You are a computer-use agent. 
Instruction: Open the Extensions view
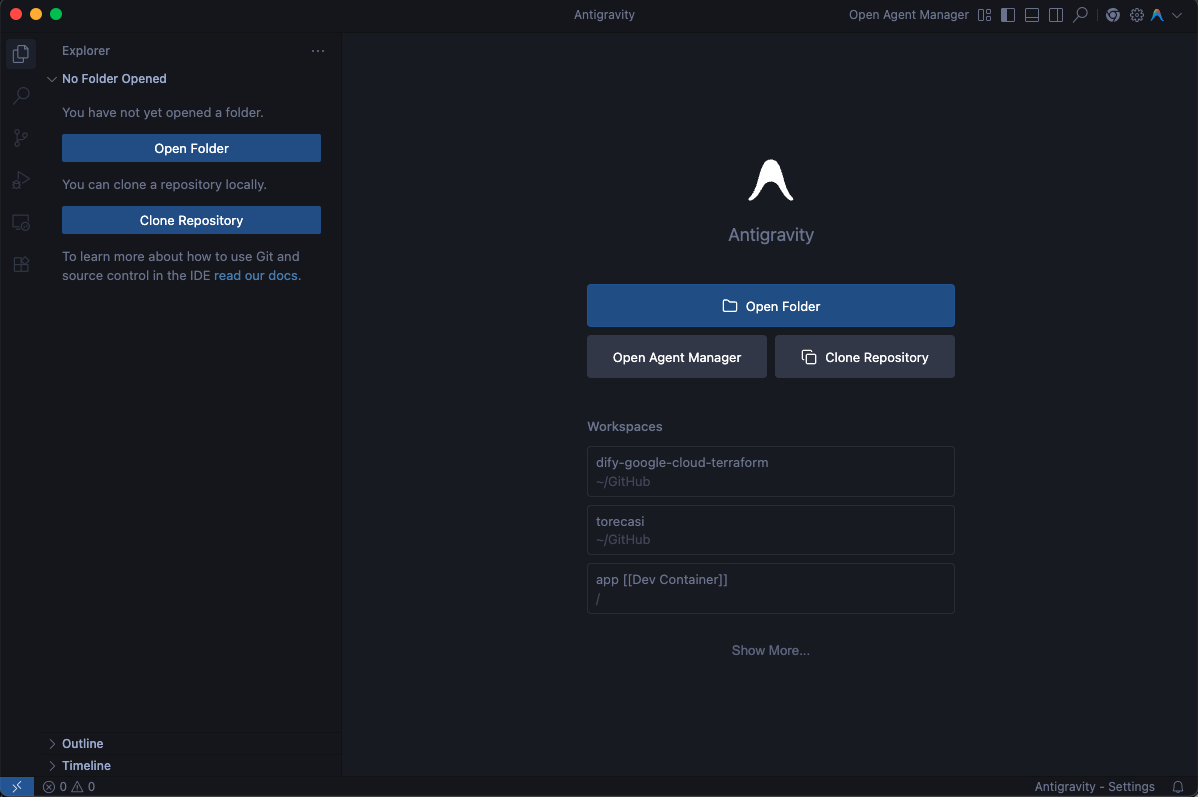20,264
